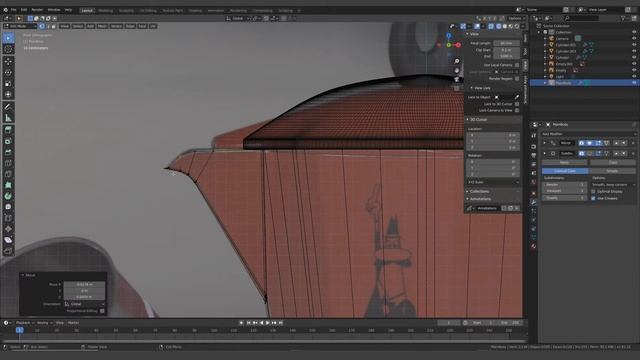Collapse the View Lock subpanel

(471, 88)
